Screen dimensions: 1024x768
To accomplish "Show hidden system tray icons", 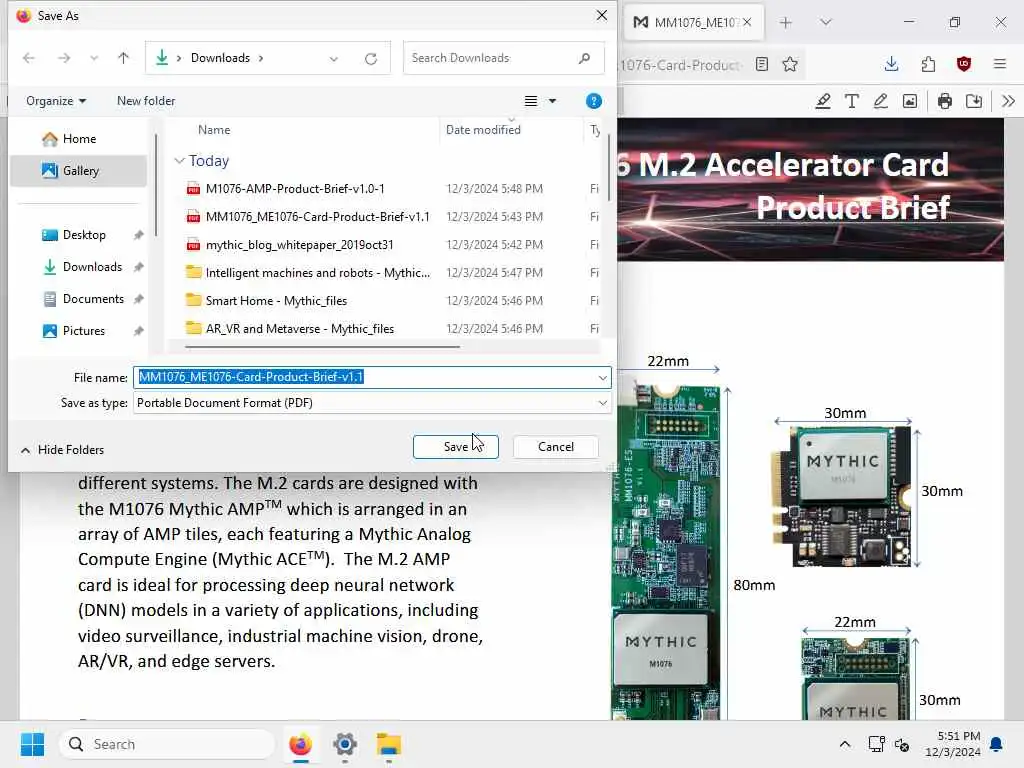I will point(844,744).
